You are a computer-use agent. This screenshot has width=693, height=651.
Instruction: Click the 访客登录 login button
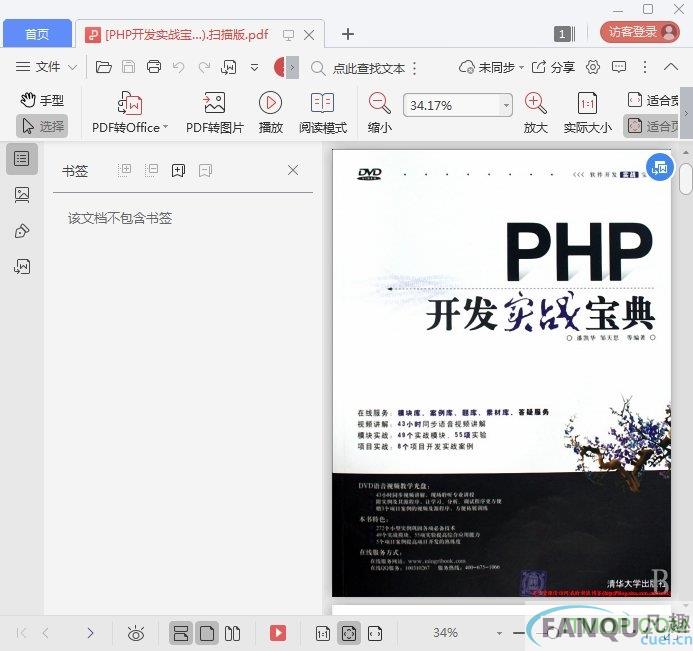click(640, 32)
